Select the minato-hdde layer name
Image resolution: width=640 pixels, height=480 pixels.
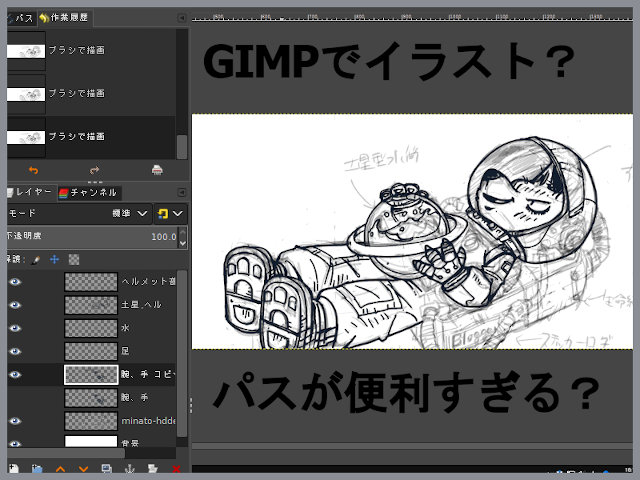tap(148, 421)
